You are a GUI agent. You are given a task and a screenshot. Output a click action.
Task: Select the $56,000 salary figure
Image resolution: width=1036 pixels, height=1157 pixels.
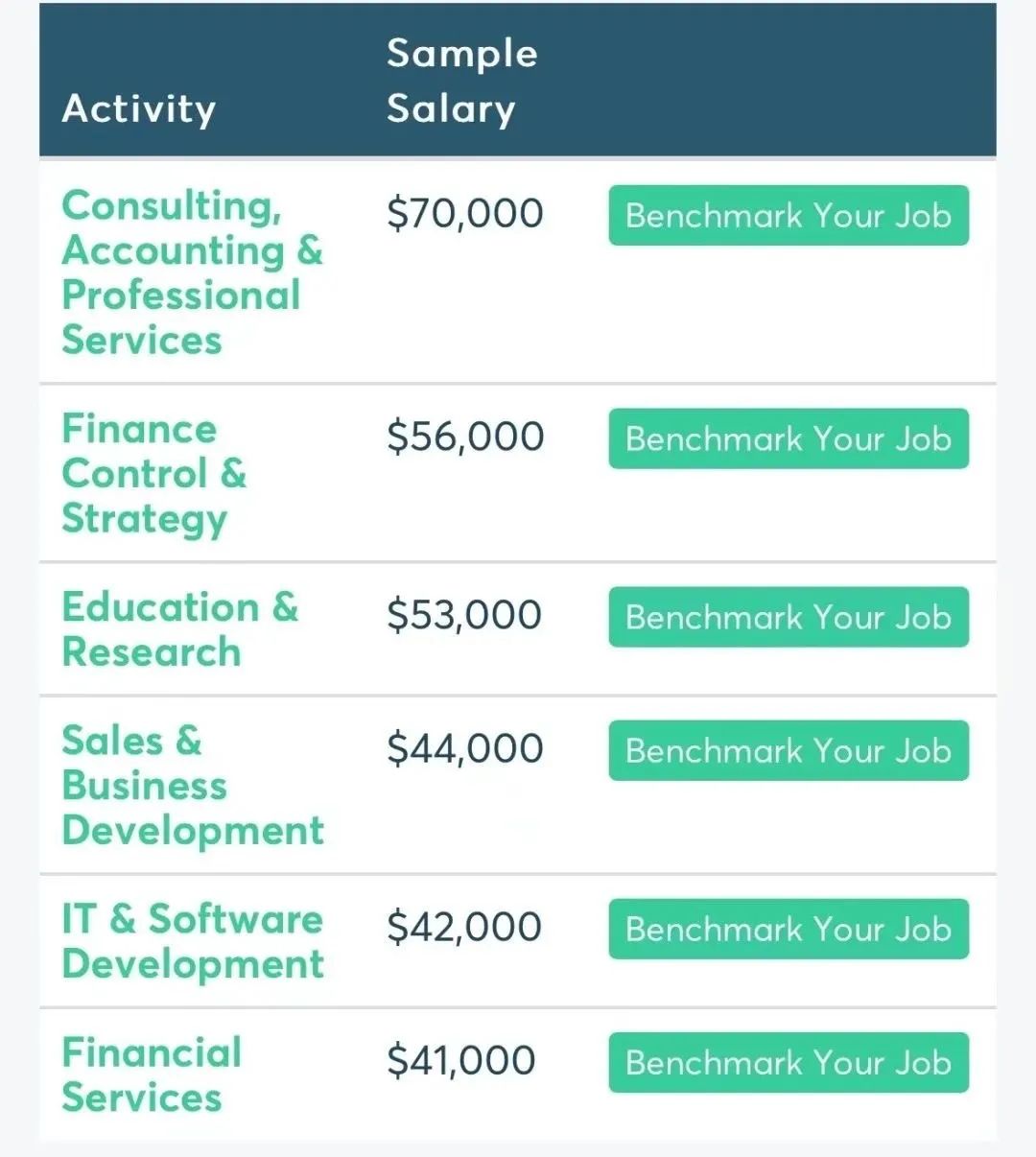465,437
